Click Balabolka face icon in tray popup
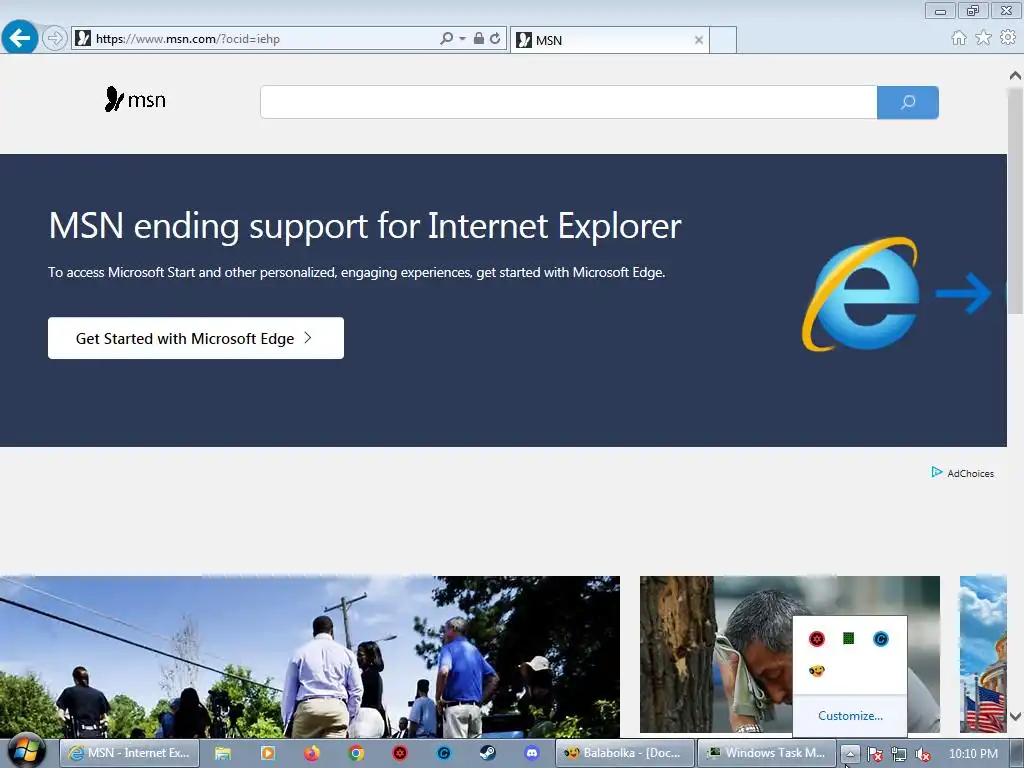The image size is (1024, 768). tap(817, 671)
